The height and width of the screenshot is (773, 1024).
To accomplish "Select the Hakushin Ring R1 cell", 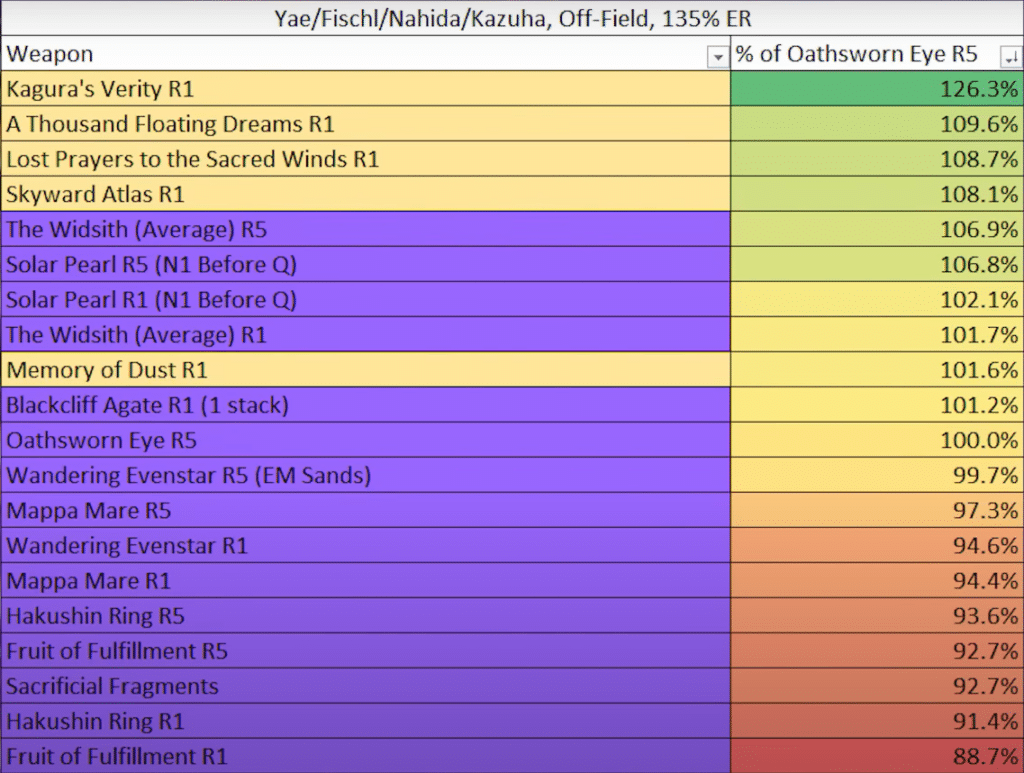I will 366,721.
